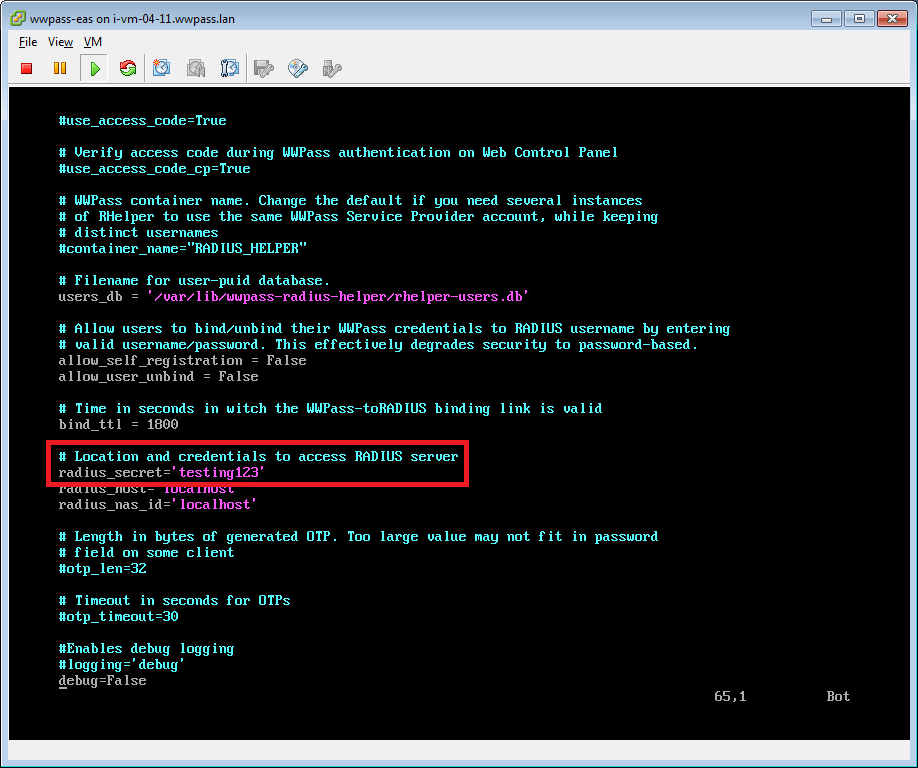Take a snapshot of the VM
918x768 pixels.
[163, 68]
